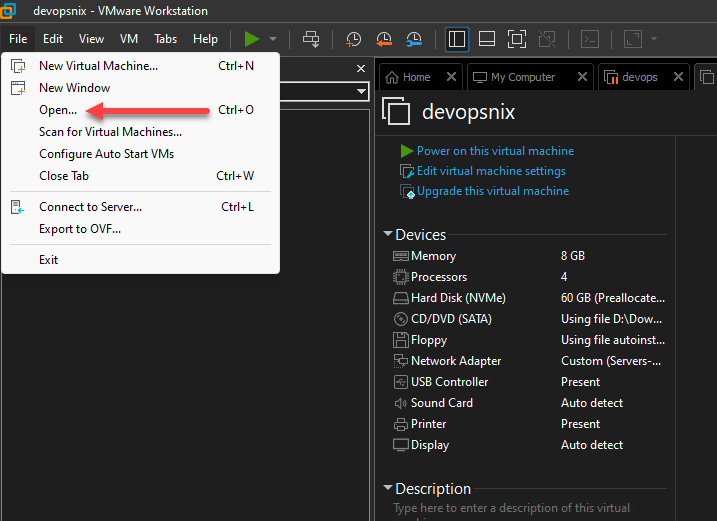Toggle the thumbnail bar view icon
This screenshot has height=521, width=717.
(487, 39)
